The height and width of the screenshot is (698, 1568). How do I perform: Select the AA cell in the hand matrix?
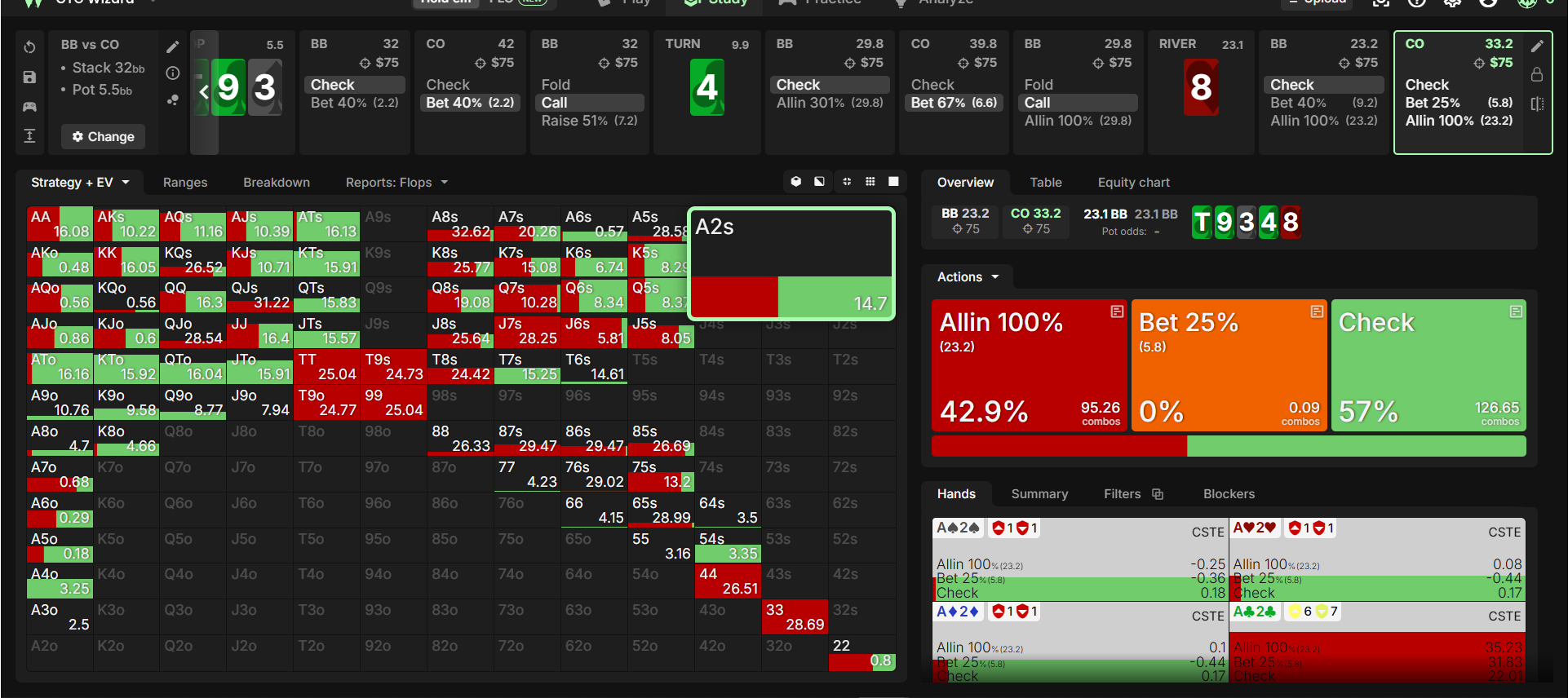[x=60, y=224]
